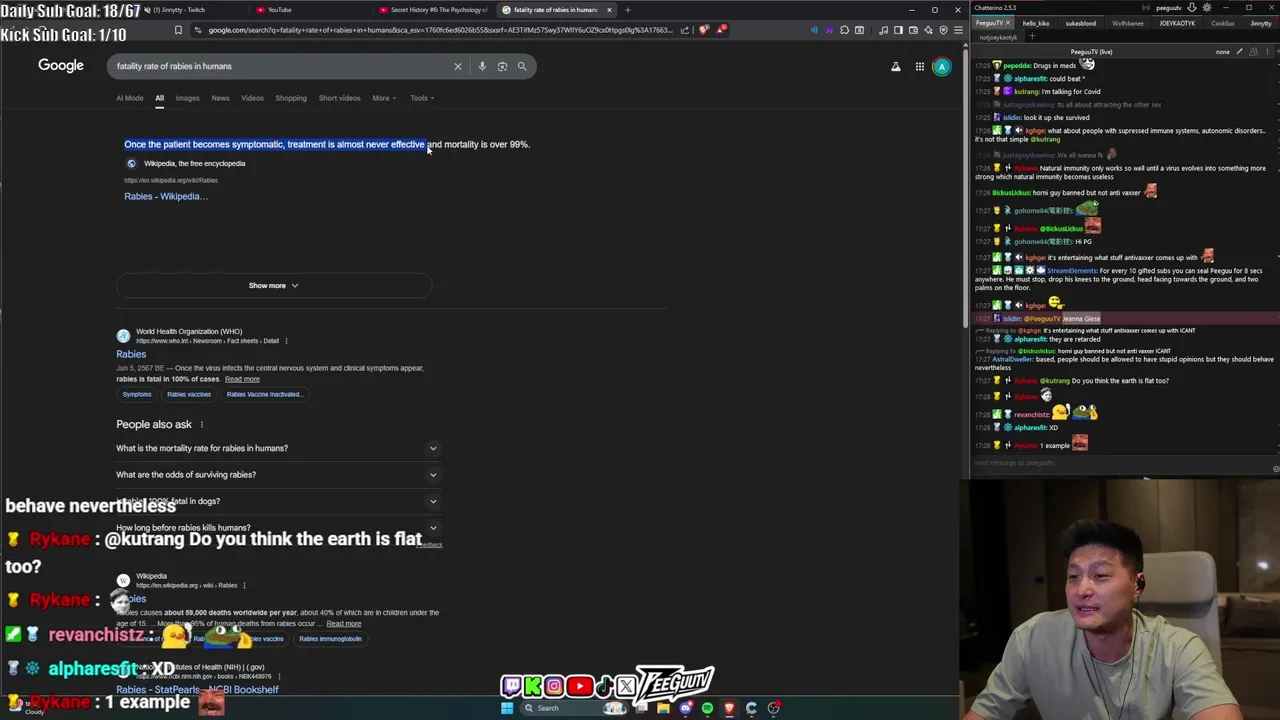Expand the Show more results button
This screenshot has height=720, width=1280.
[x=274, y=286]
